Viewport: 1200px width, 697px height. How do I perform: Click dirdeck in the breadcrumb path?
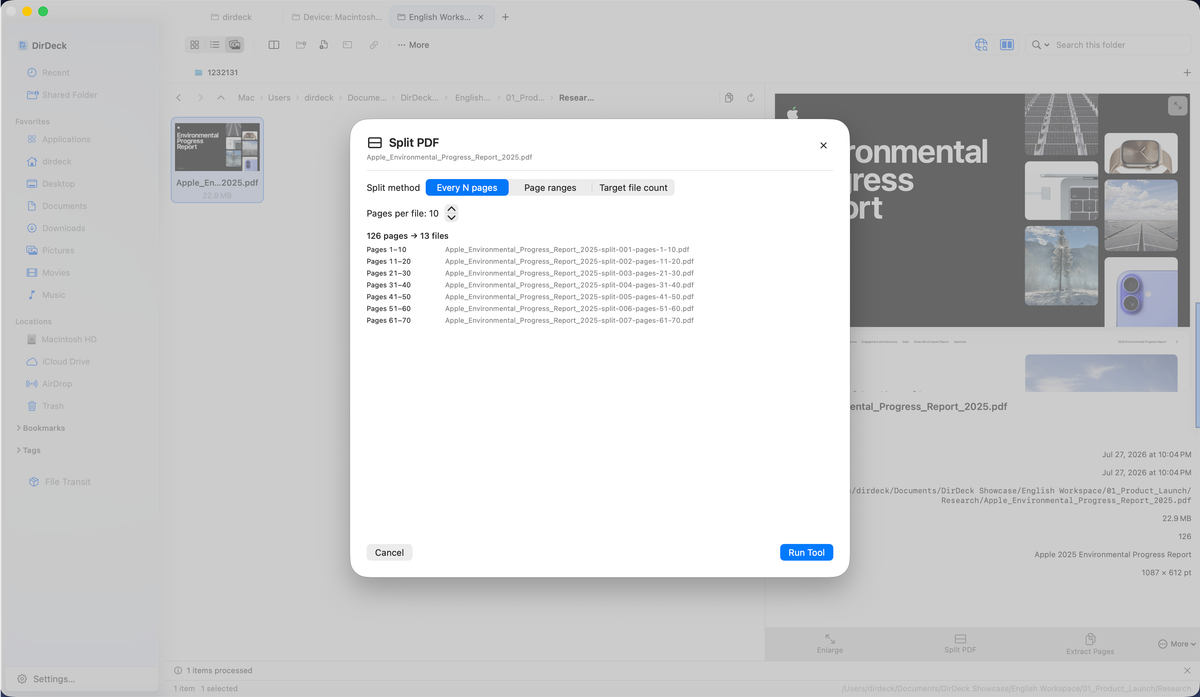(x=319, y=98)
